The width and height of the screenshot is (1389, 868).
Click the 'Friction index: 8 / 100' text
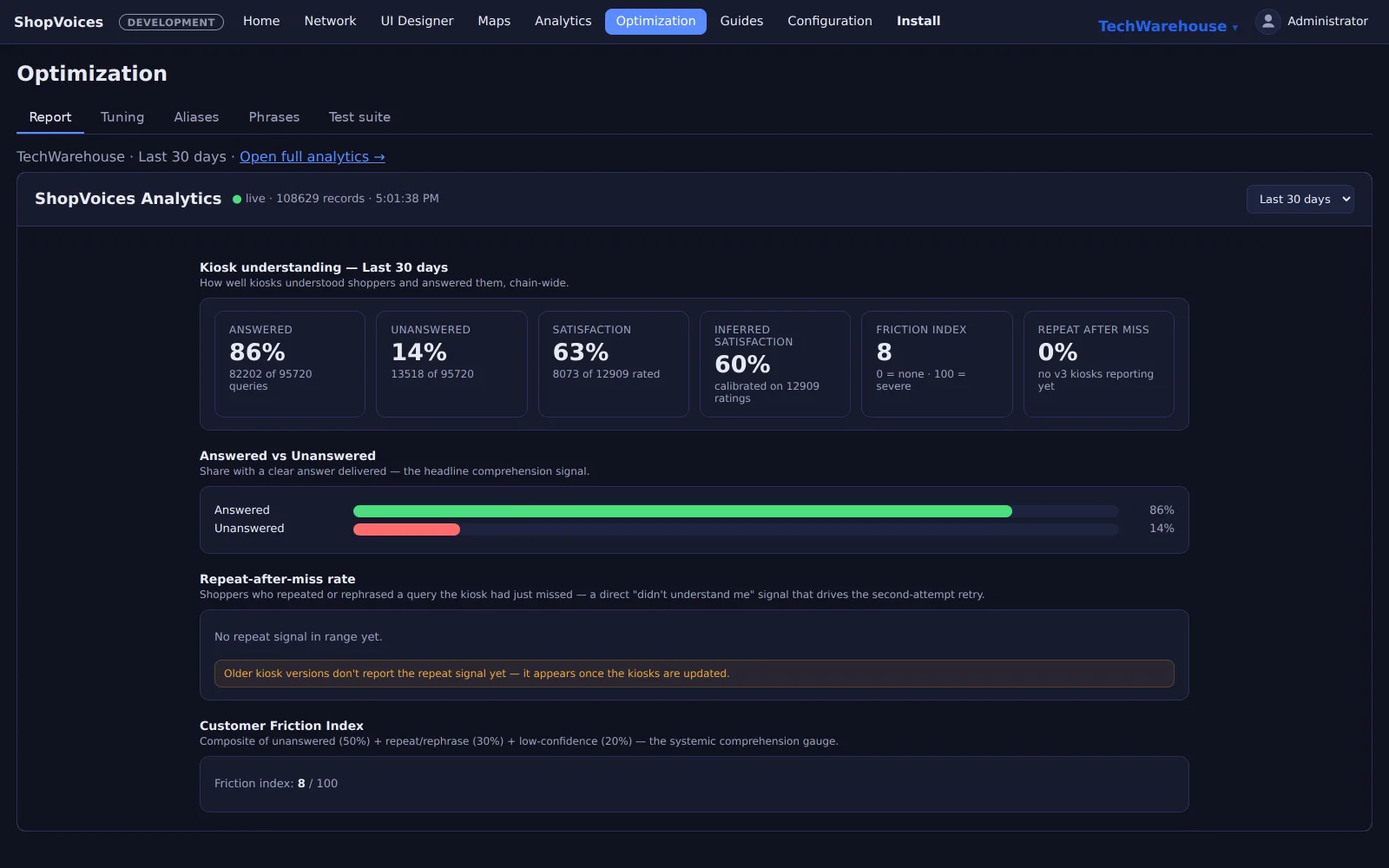tap(276, 784)
